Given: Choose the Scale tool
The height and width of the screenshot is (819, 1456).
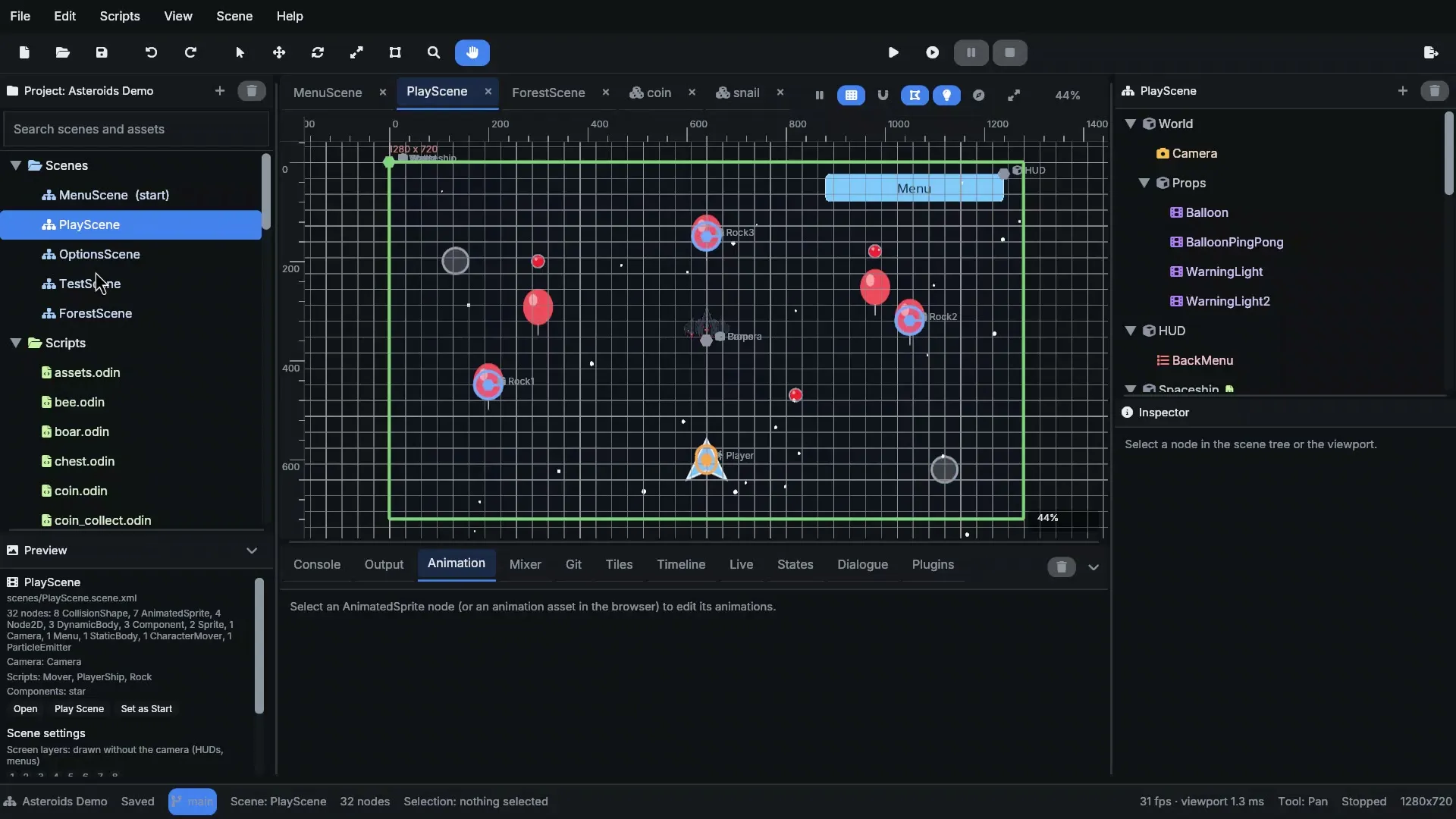Looking at the screenshot, I should (356, 52).
